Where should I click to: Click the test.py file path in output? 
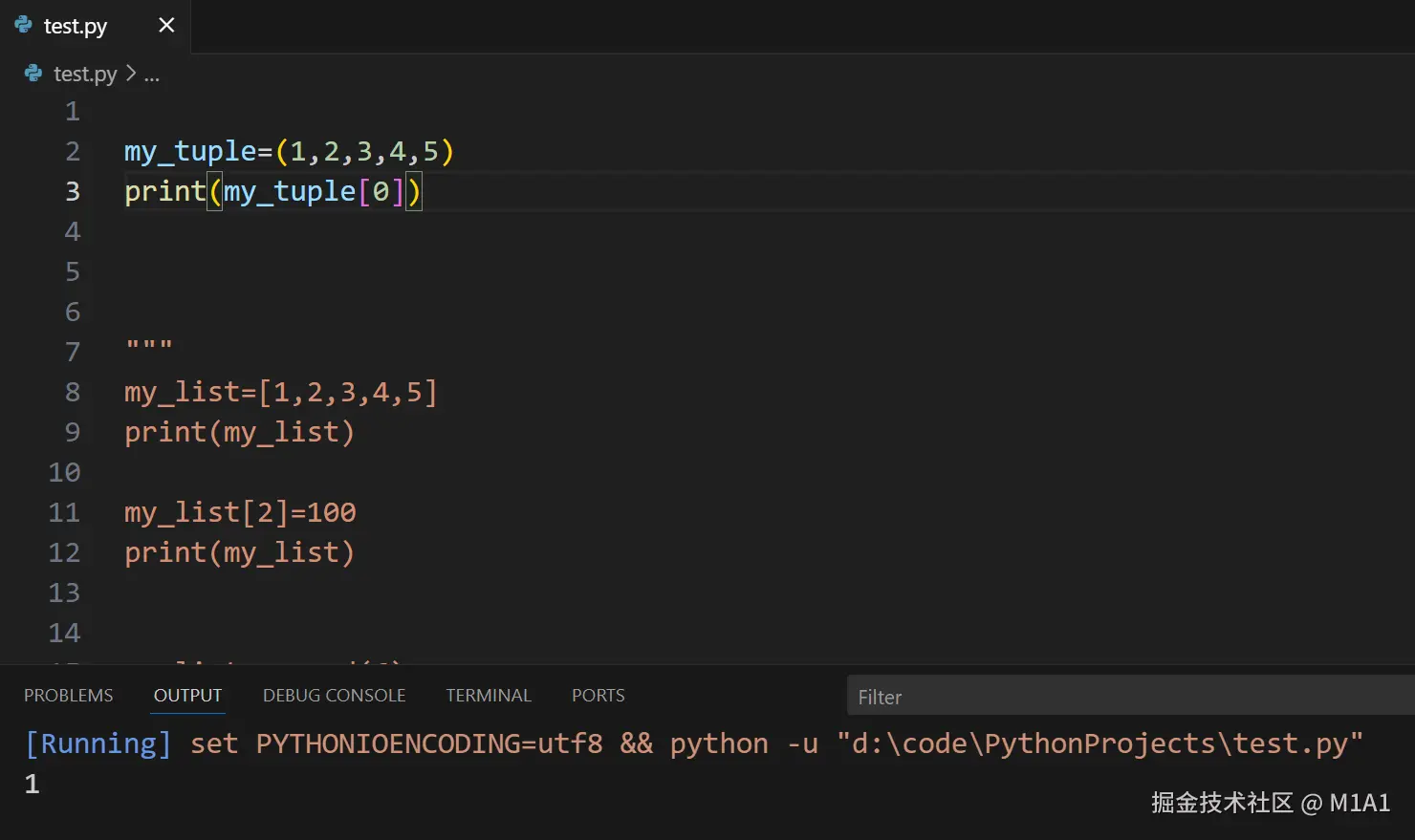point(1099,743)
